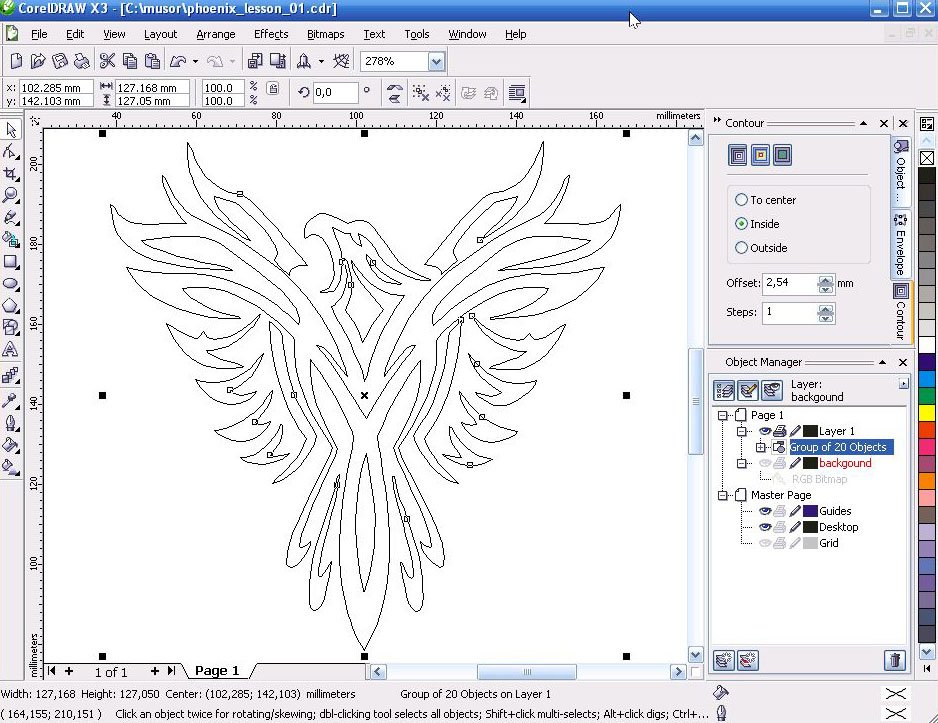Screen dimensions: 938x723
Task: Choose the To center contour option
Action: 741,200
